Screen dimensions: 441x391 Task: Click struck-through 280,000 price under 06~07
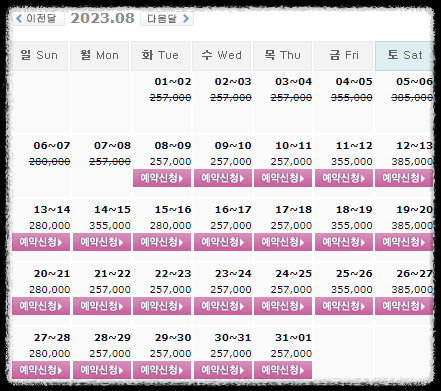[50, 162]
